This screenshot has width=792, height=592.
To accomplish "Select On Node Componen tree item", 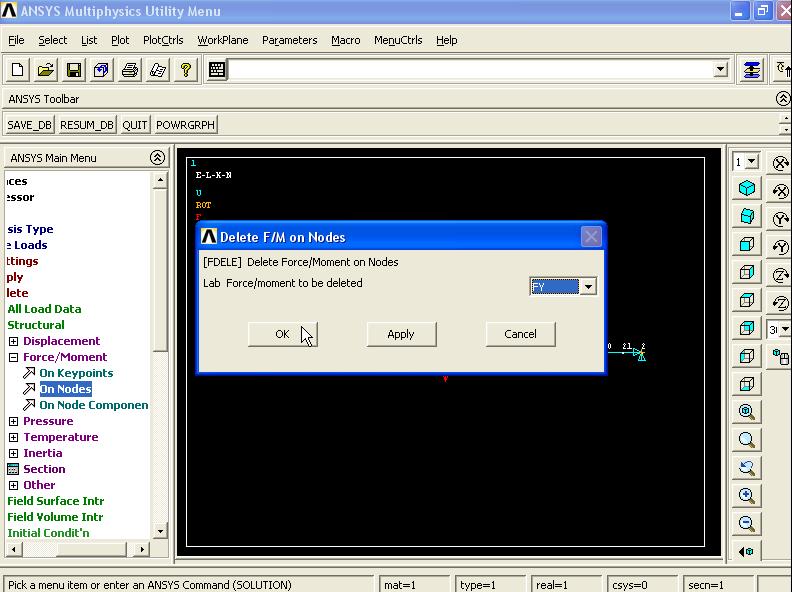I will coord(94,405).
